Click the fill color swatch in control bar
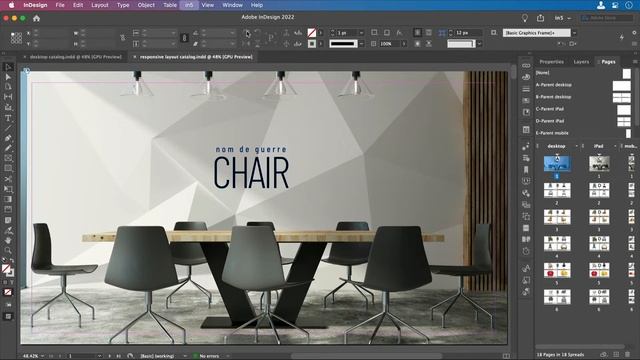This screenshot has height=360, width=640. pyautogui.click(x=311, y=33)
